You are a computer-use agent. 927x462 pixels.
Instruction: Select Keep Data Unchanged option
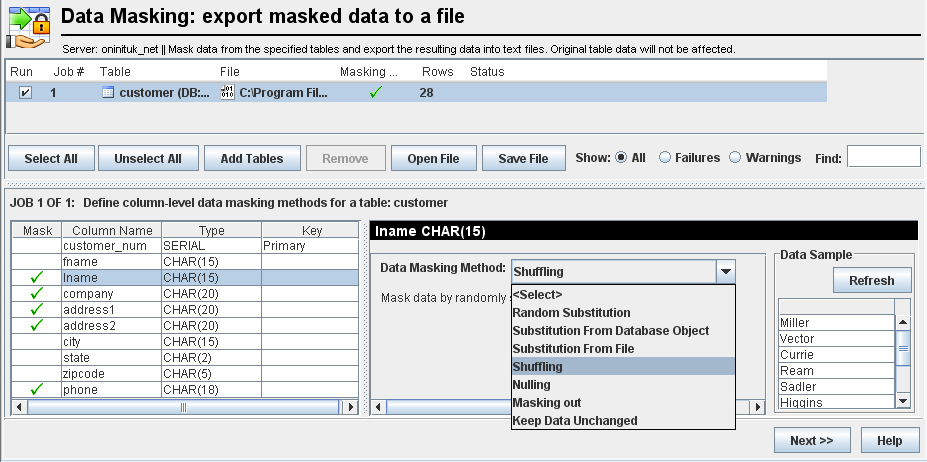(574, 421)
